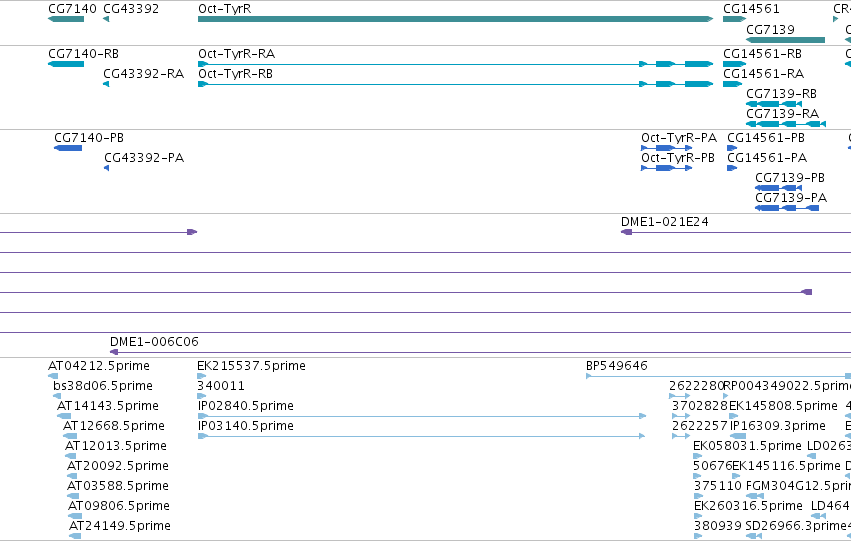Click the Oct-TyrR-RB transcript line

(x=455, y=84)
